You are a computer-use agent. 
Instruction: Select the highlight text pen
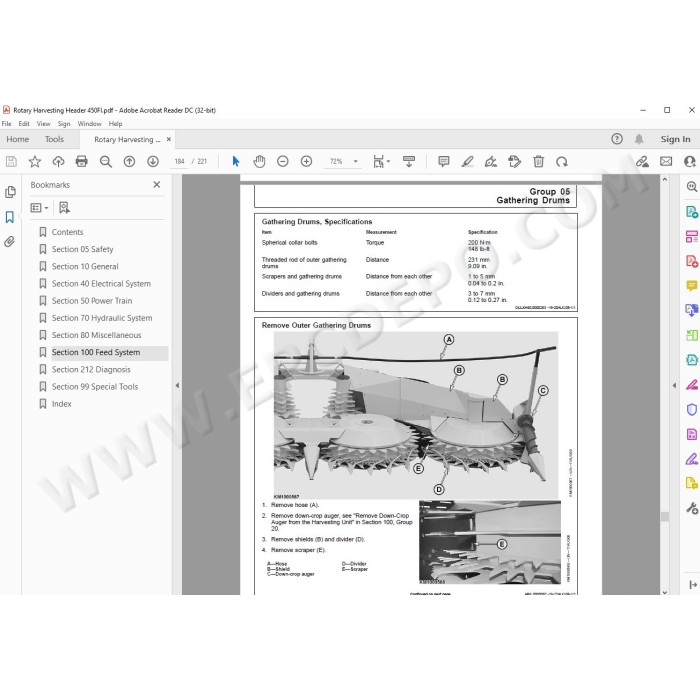coord(467,162)
